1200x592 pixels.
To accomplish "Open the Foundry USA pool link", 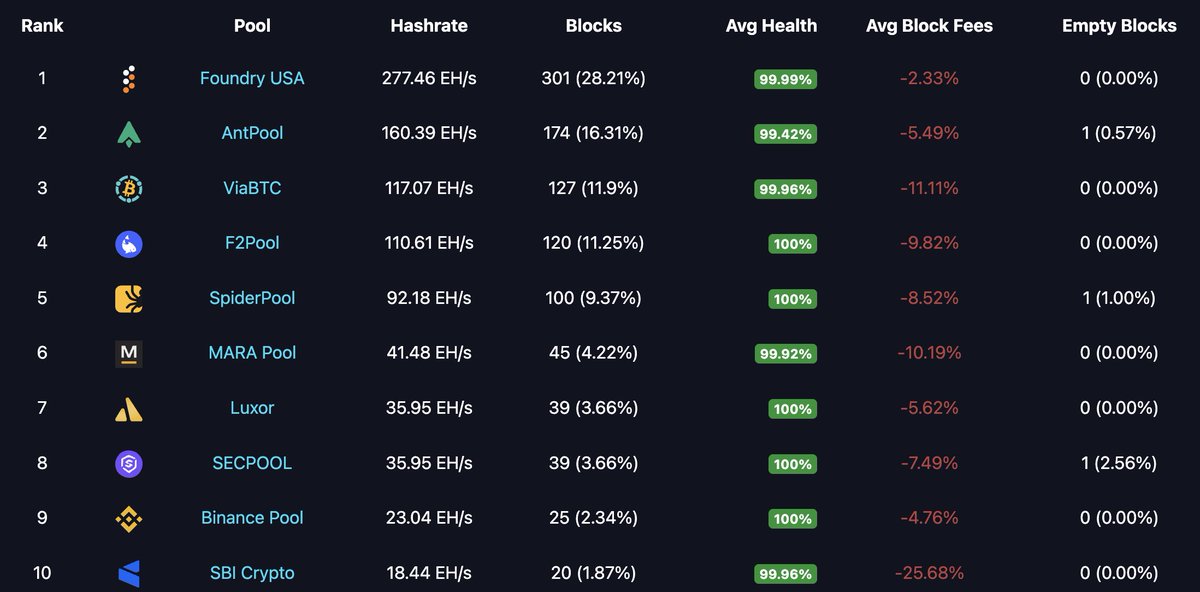I will tap(252, 78).
